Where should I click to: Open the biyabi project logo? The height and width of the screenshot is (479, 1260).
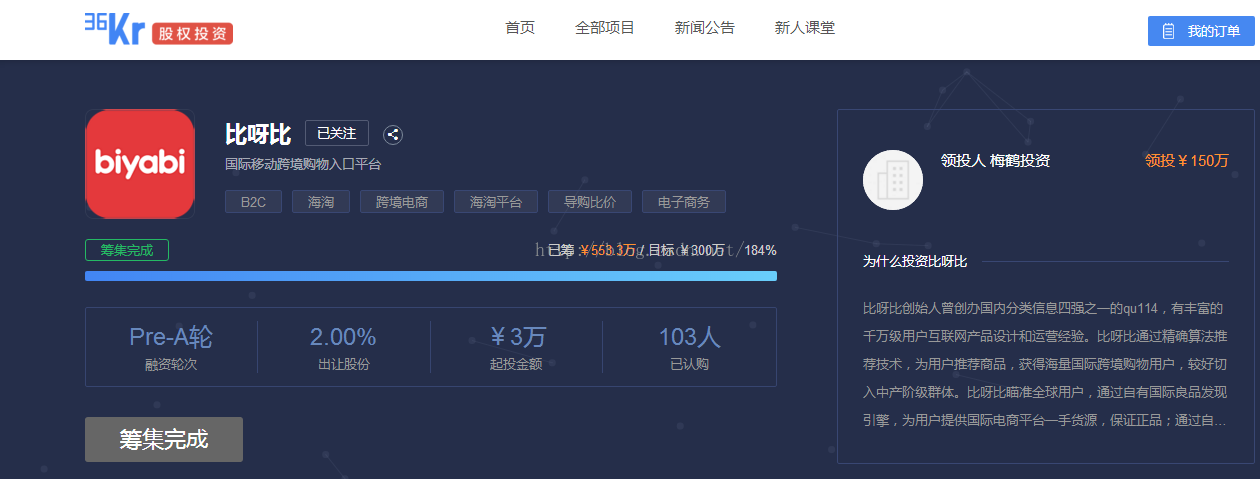[x=140, y=164]
